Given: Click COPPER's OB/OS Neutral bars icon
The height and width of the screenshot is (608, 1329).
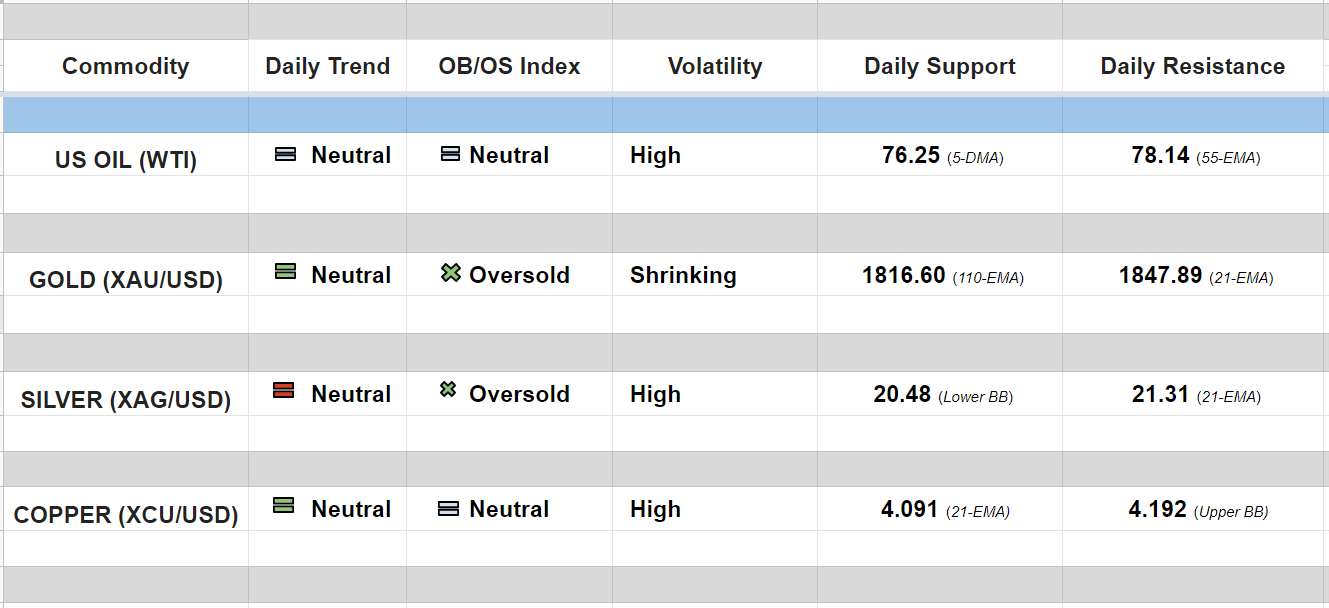Looking at the screenshot, I should 449,509.
